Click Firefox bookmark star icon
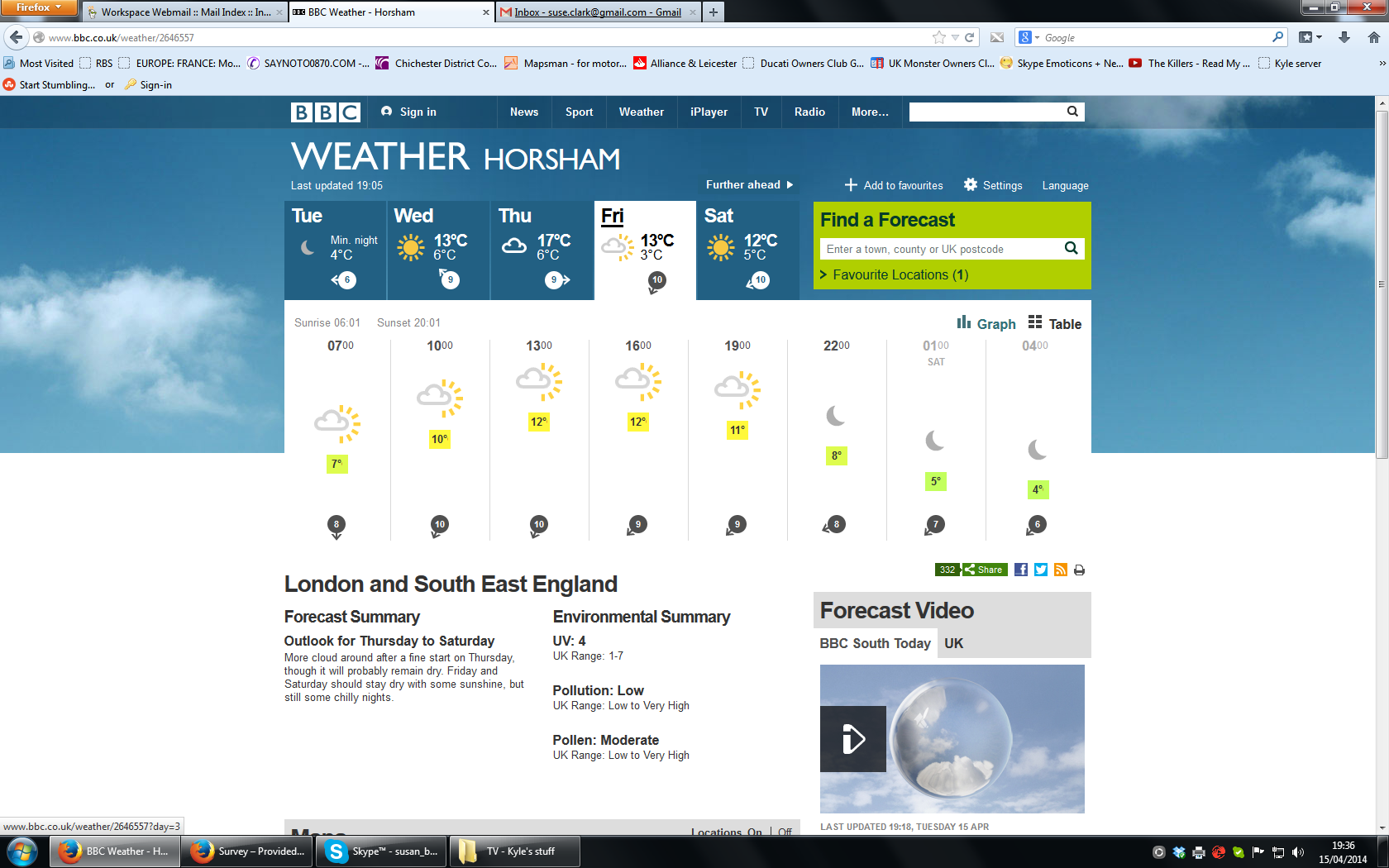The image size is (1389, 868). 938,37
